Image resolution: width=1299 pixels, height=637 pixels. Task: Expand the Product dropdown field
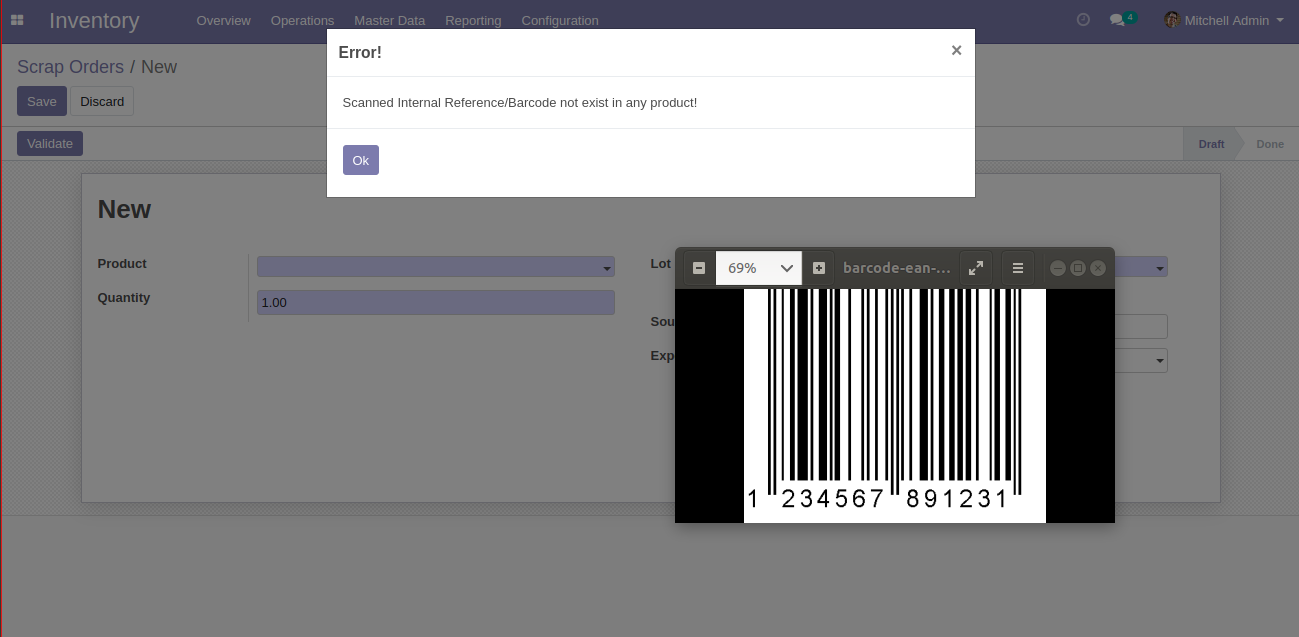436,267
